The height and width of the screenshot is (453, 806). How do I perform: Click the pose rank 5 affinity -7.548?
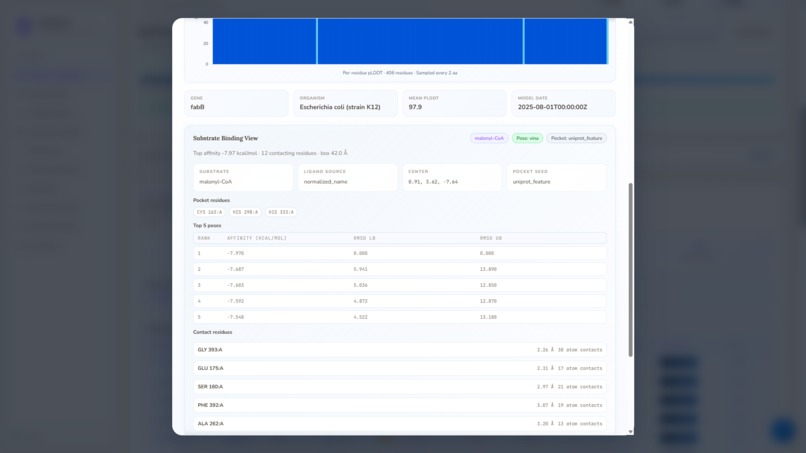(x=235, y=317)
